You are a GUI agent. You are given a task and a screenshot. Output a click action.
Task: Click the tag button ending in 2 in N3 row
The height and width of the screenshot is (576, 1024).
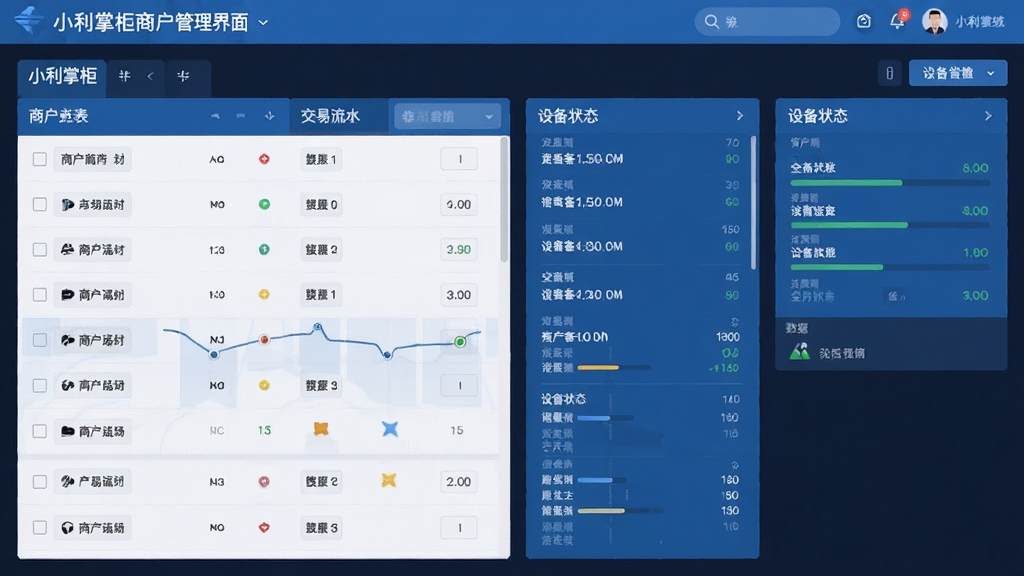click(x=321, y=482)
